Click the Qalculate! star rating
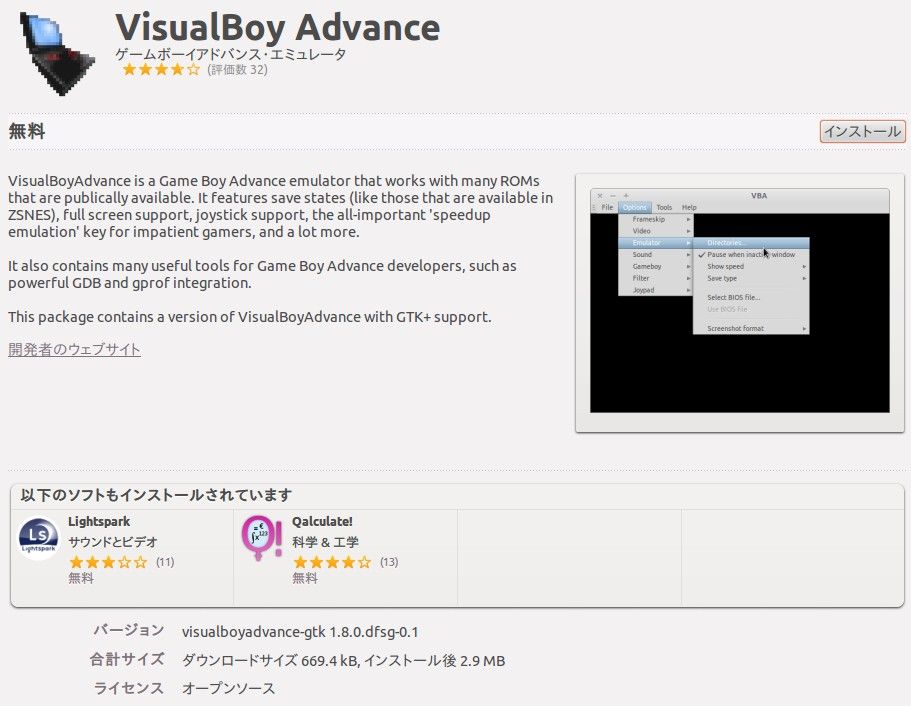911x706 pixels. [332, 562]
